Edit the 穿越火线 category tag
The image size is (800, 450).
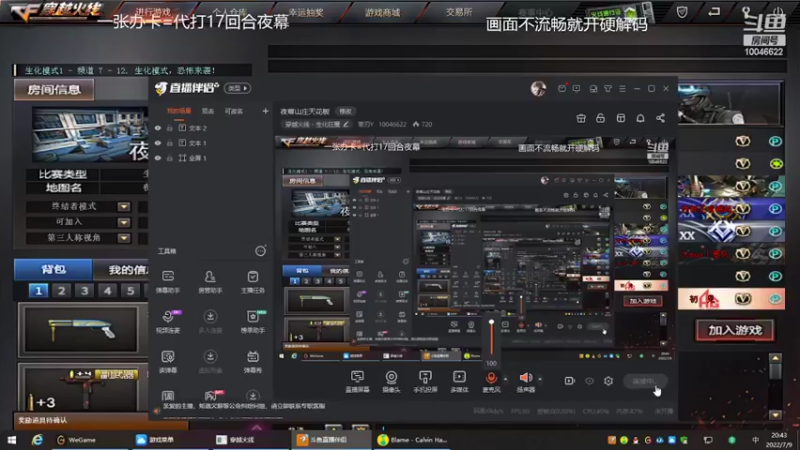tap(317, 124)
